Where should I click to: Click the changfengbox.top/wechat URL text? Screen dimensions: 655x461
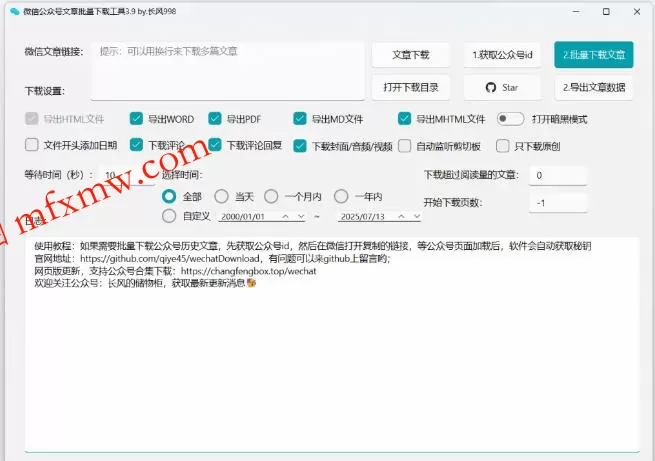click(x=249, y=271)
